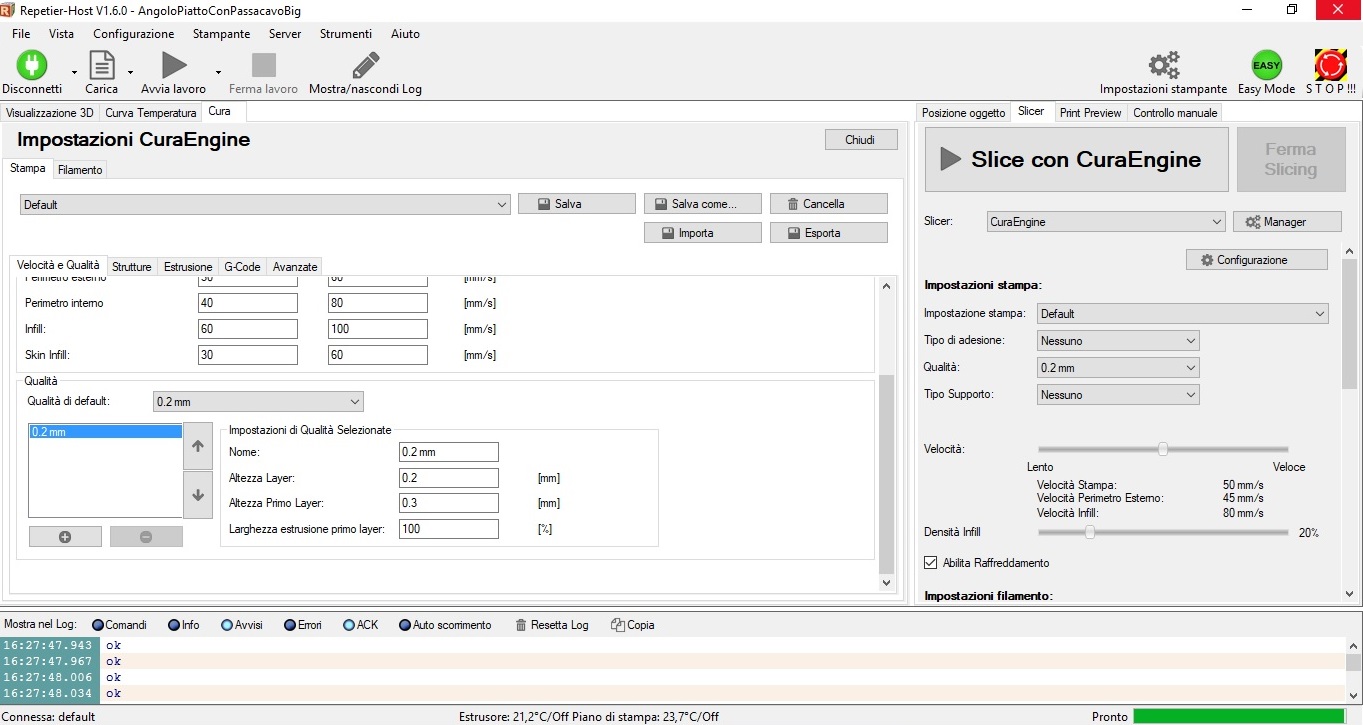
Task: Click Salva come... button
Action: pos(703,204)
